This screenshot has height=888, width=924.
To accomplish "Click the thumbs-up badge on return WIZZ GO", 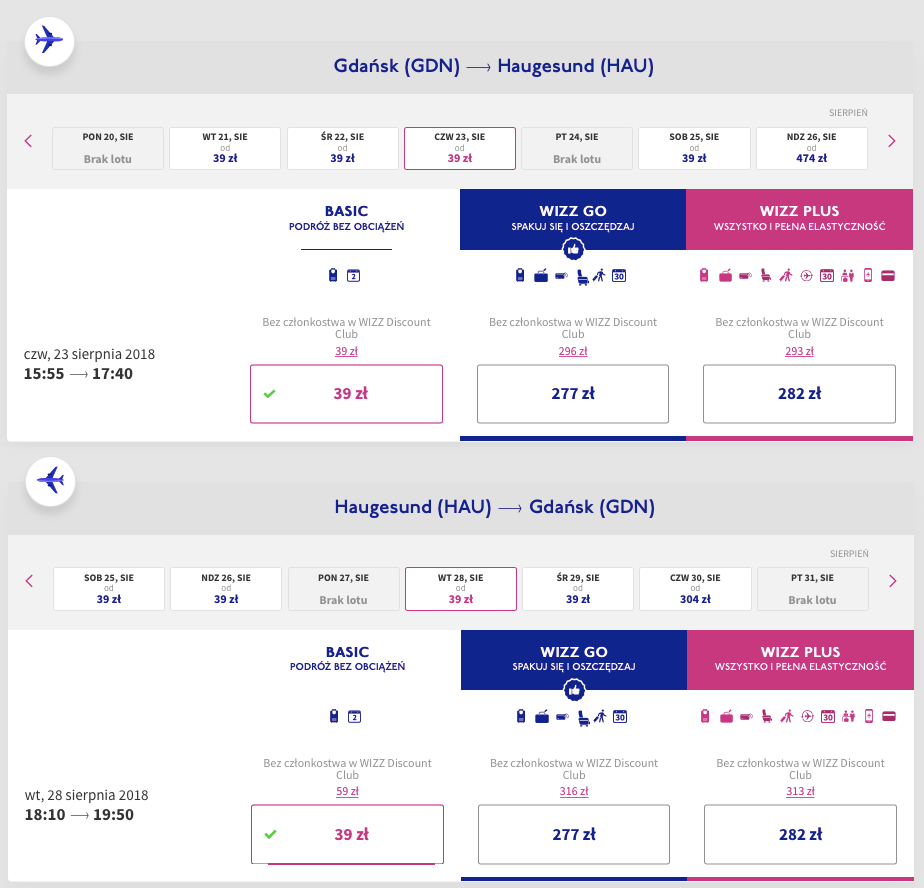I will pos(574,690).
